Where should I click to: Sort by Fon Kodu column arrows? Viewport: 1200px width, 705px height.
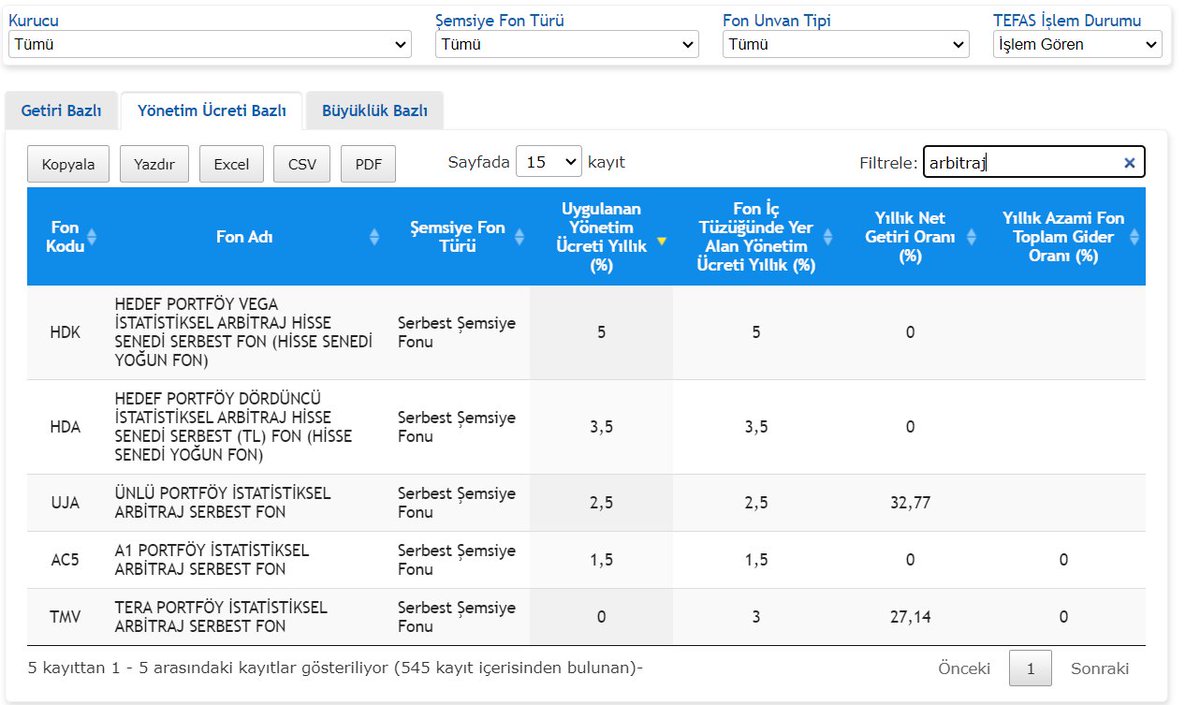click(92, 237)
